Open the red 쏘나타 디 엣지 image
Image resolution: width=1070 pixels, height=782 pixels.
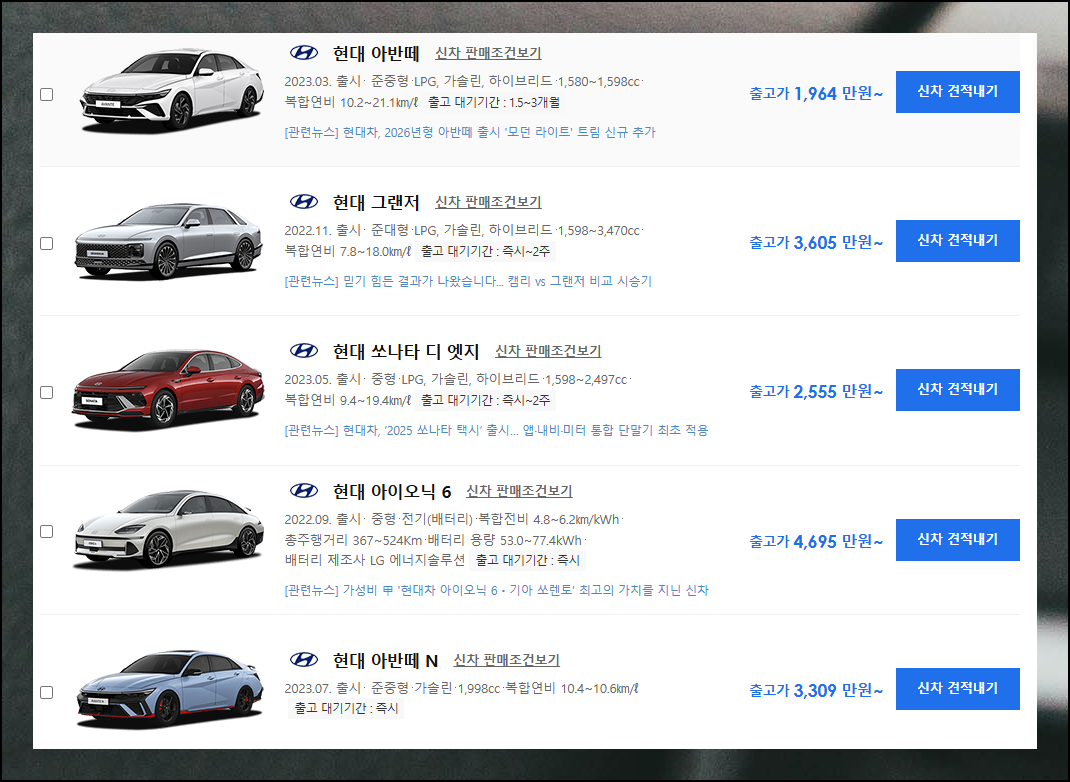pos(168,389)
